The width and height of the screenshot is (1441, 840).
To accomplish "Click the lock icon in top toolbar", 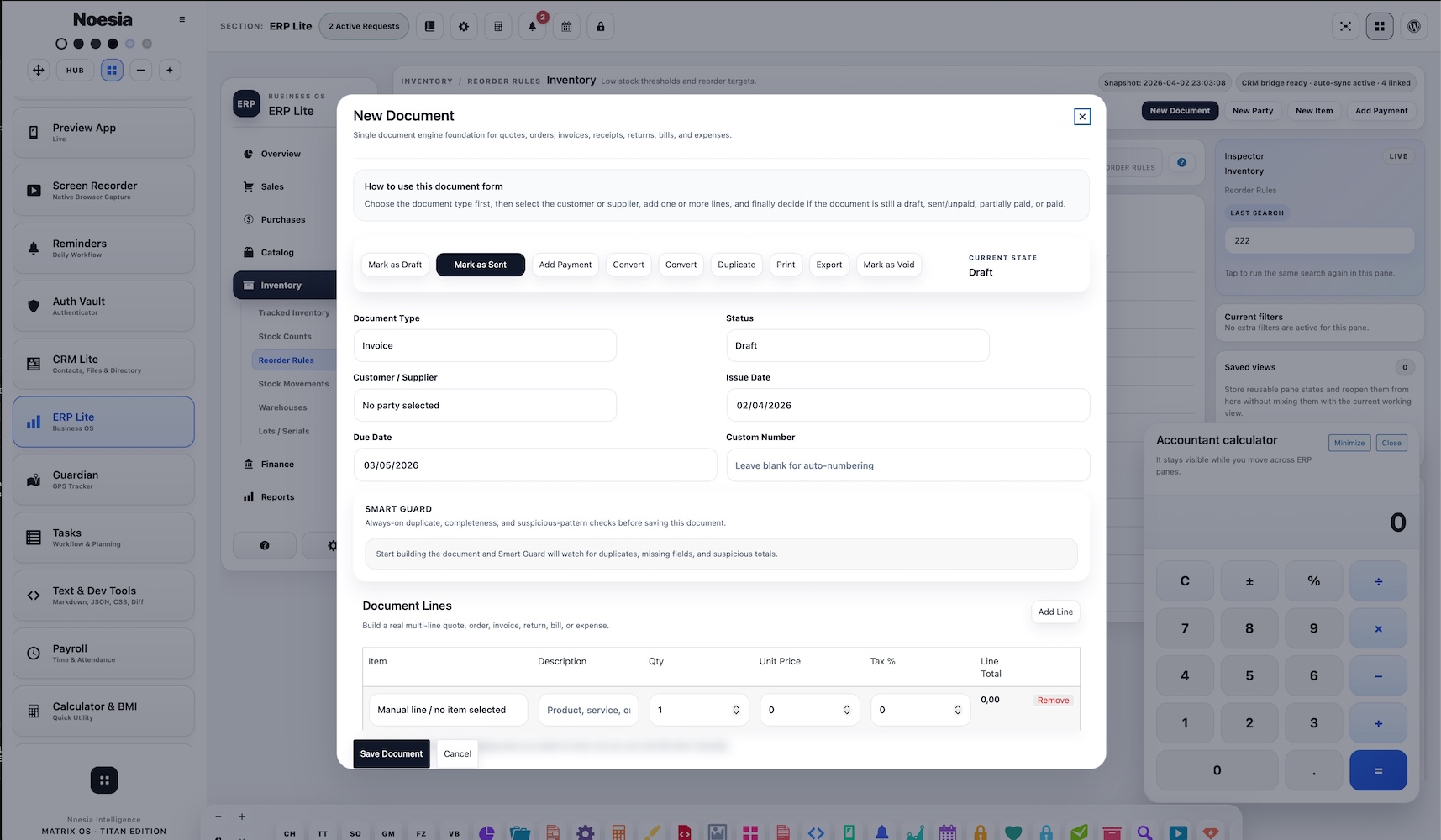I will coord(601,26).
